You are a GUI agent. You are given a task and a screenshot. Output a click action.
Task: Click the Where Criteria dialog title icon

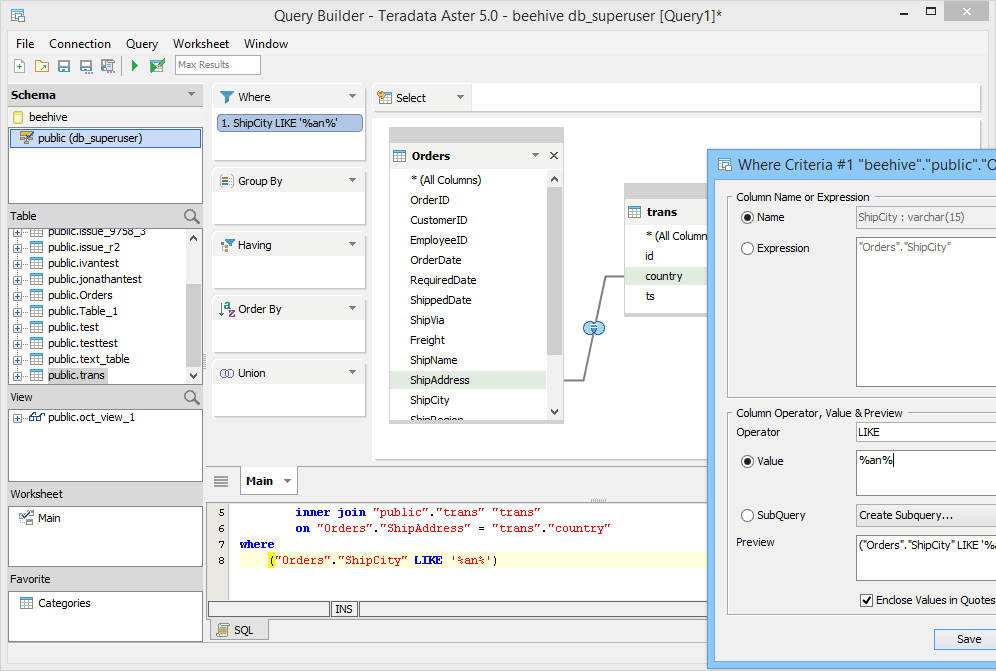point(725,165)
